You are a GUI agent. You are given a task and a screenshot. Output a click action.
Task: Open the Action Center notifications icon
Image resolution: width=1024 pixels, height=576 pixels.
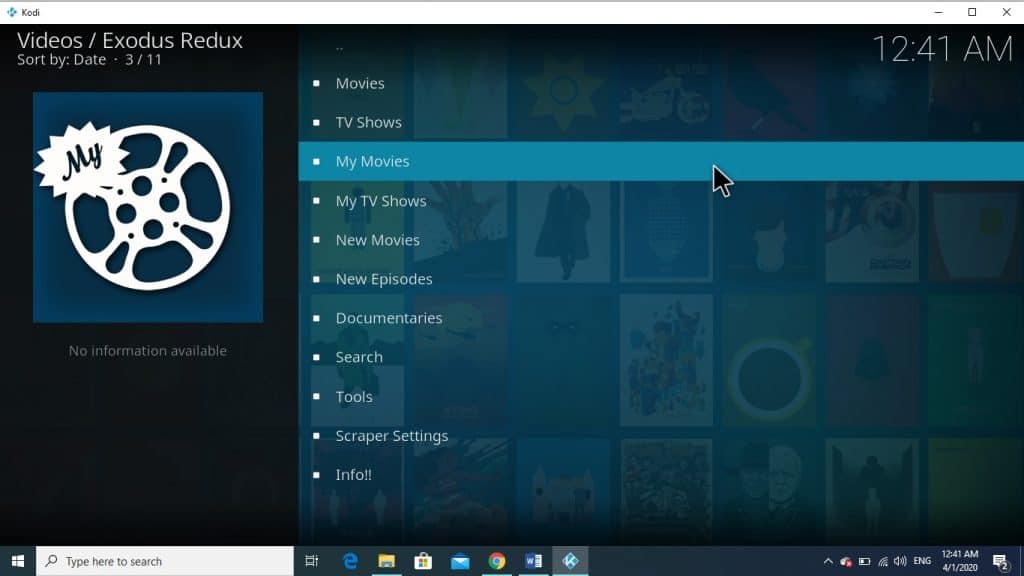coord(1000,562)
